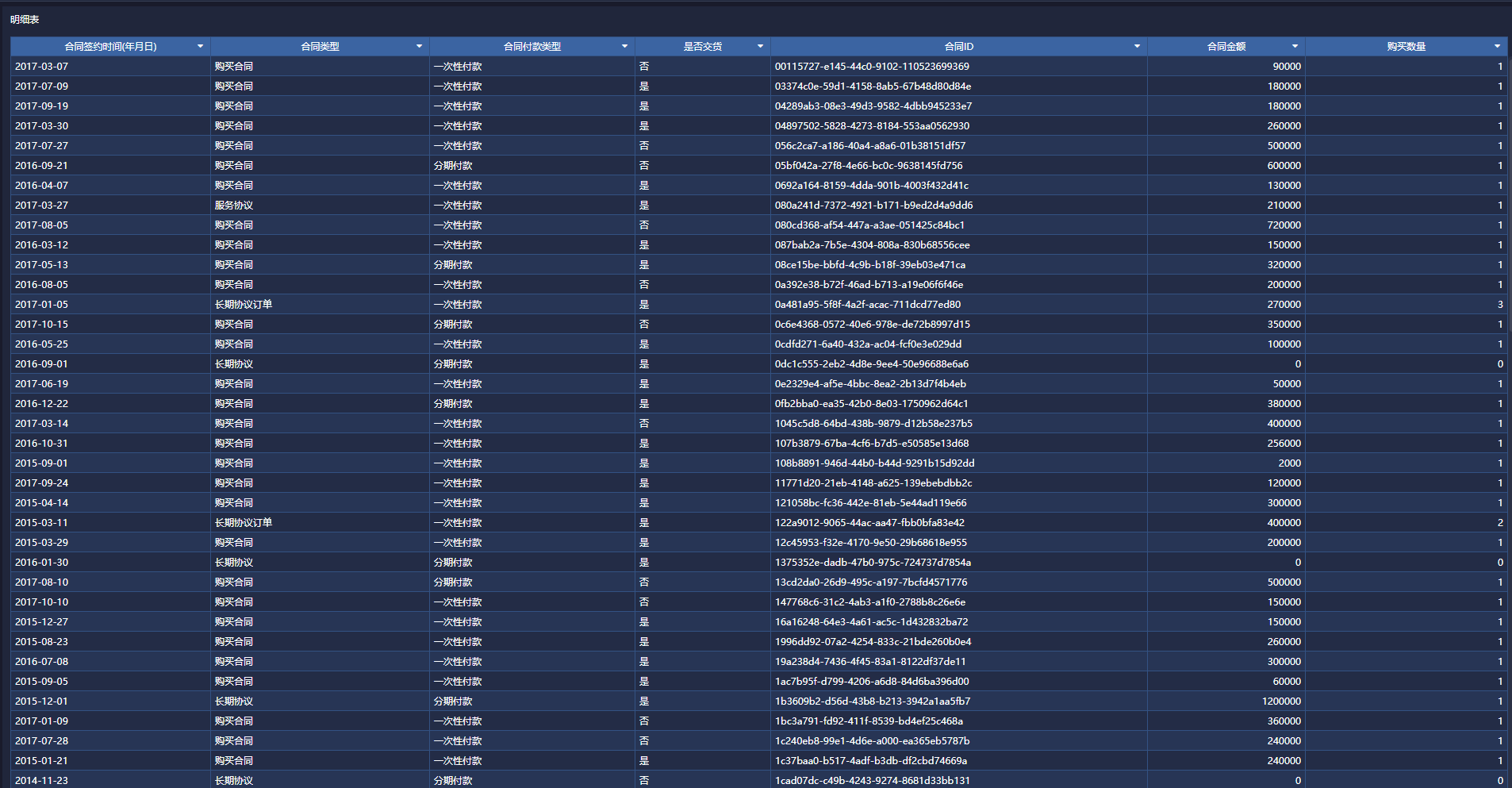Open filter dropdown for 合同类型 column
The image size is (1512, 788).
(x=419, y=47)
